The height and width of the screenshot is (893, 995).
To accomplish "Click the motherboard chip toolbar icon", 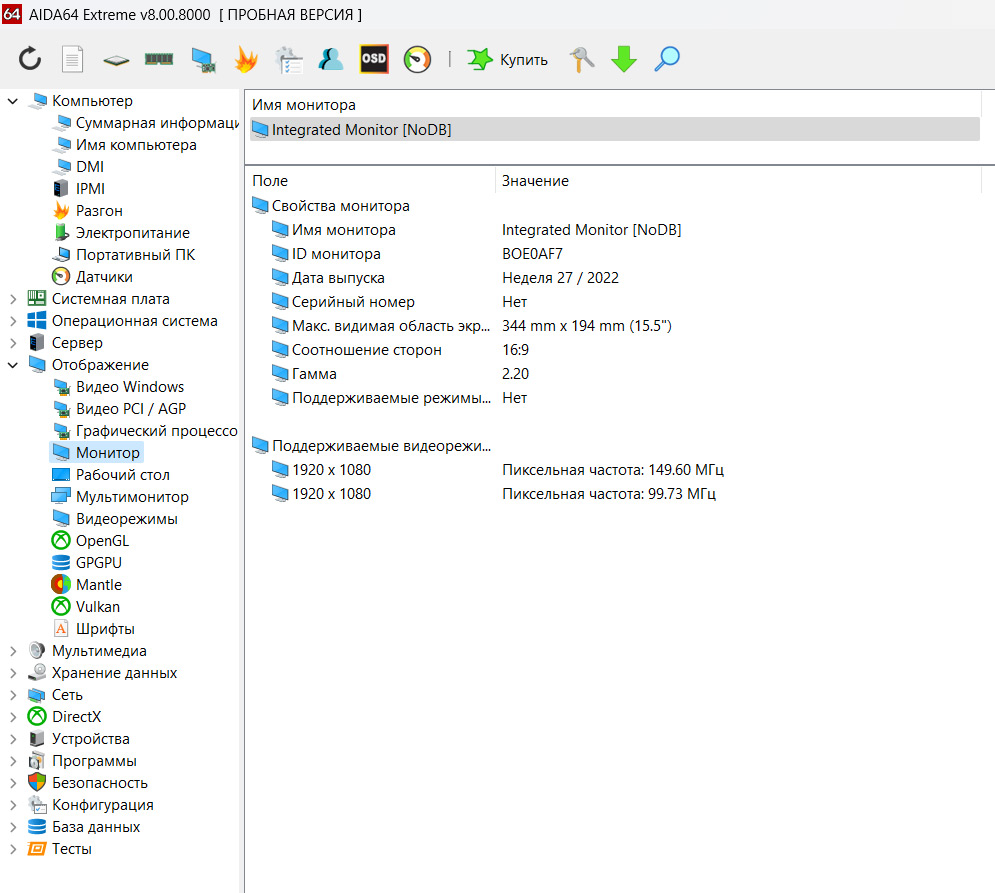I will (116, 60).
